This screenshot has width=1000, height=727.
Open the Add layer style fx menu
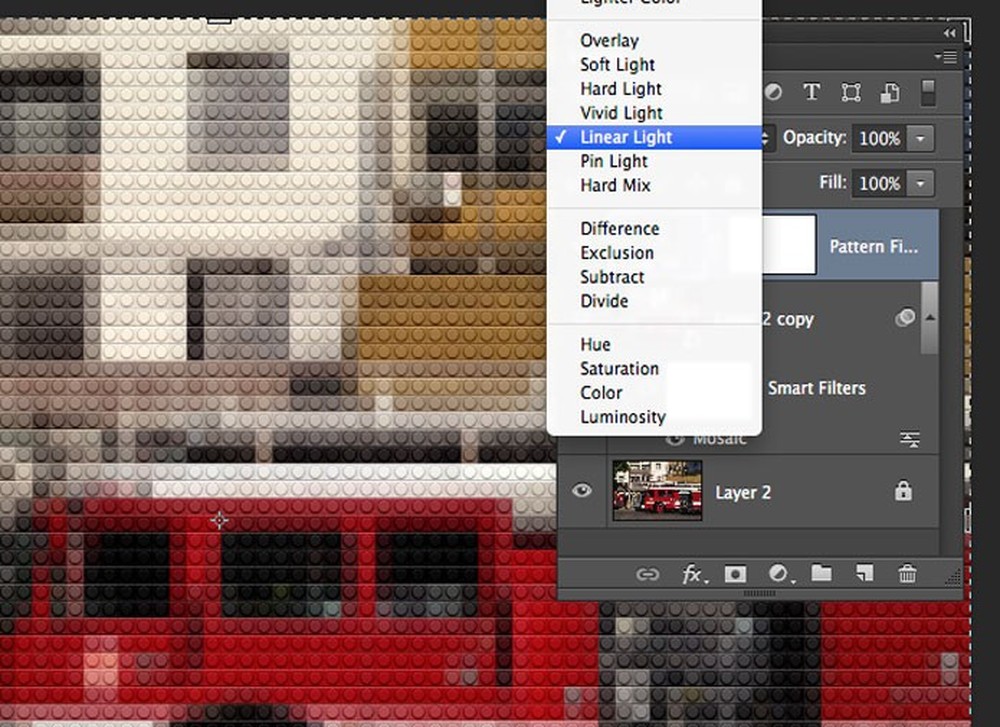coord(693,574)
